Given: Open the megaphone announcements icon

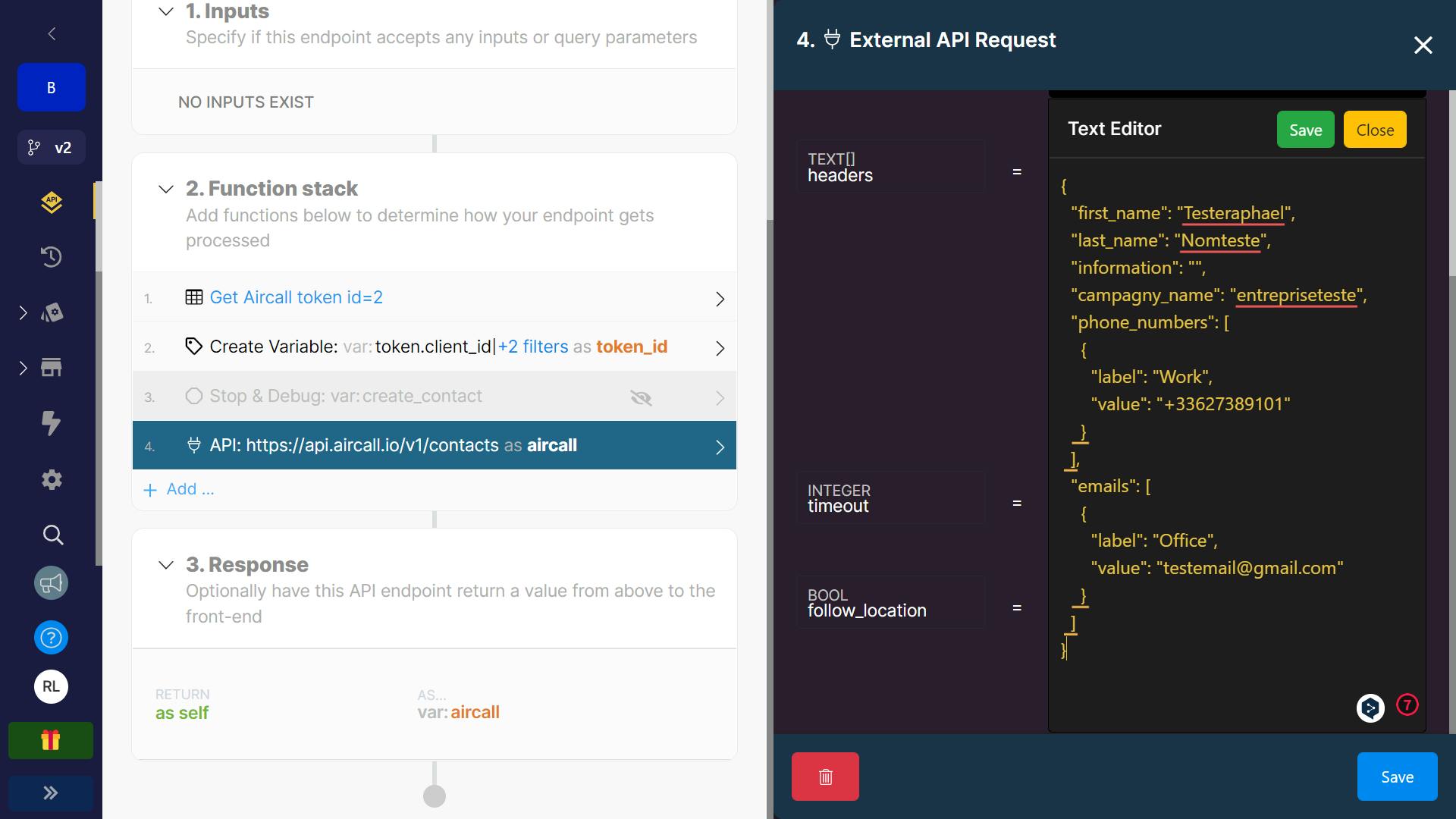Looking at the screenshot, I should pos(52,583).
